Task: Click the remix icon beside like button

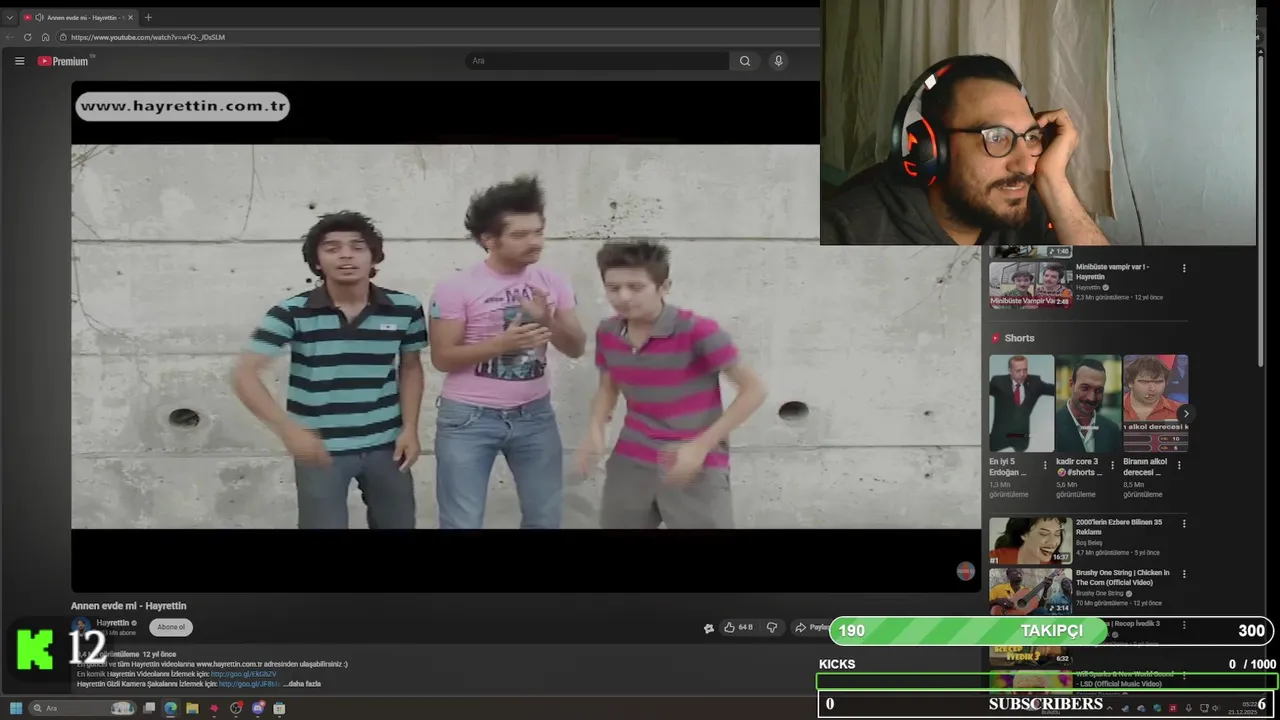Action: click(x=709, y=628)
